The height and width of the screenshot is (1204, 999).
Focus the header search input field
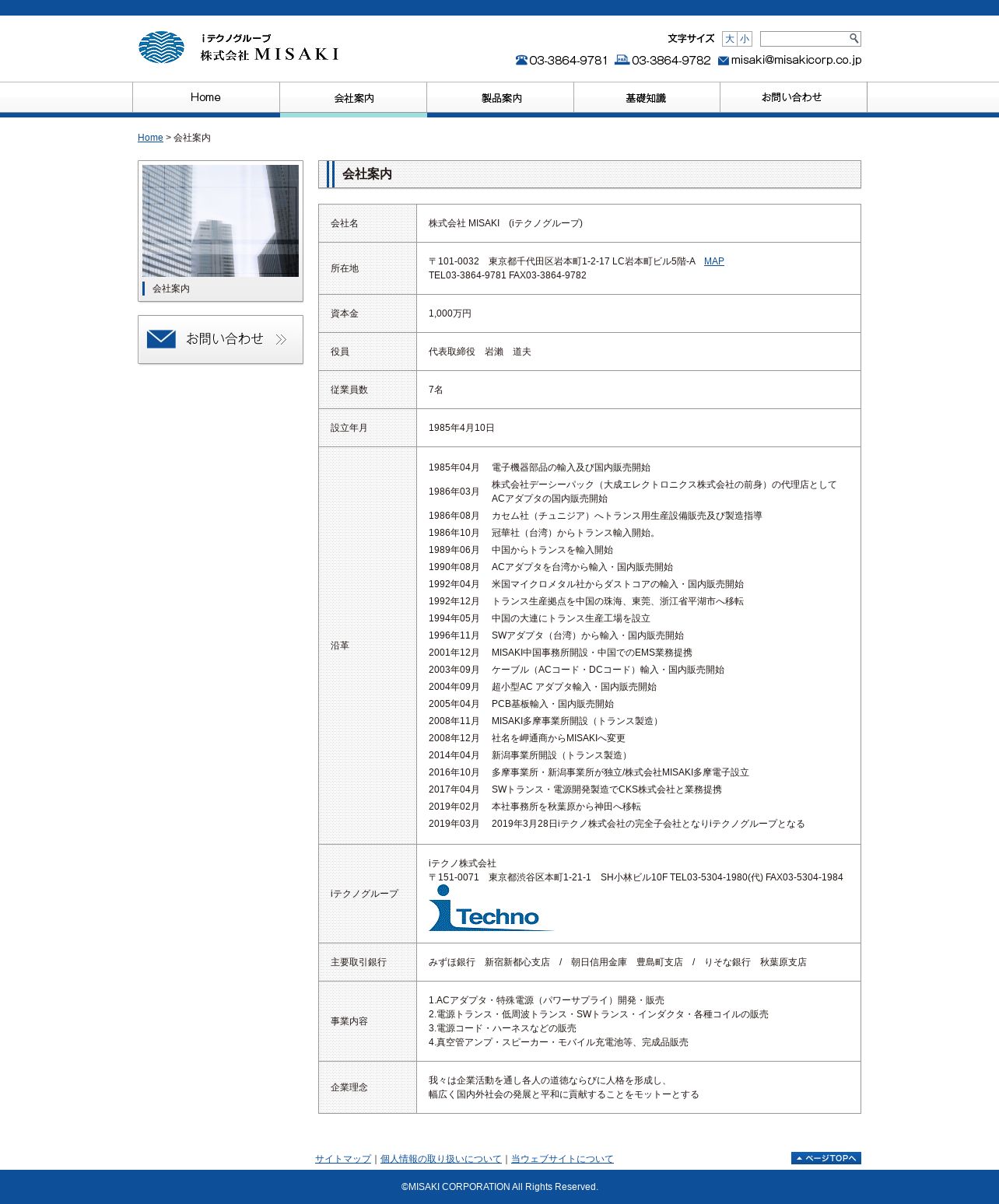804,39
